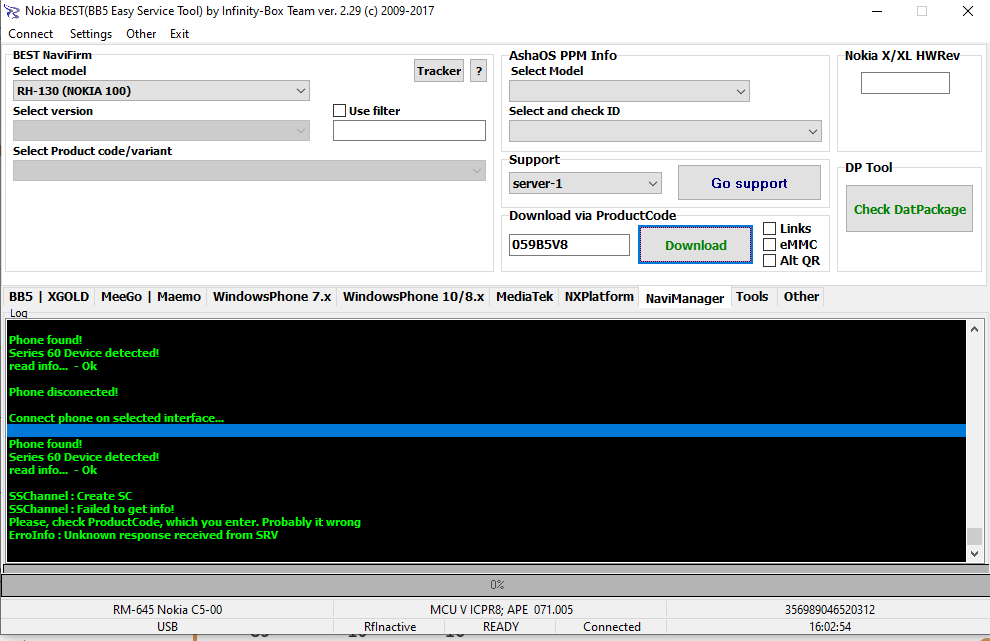Viewport: 990px width, 641px height.
Task: Switch to the Tools tab
Action: click(752, 297)
